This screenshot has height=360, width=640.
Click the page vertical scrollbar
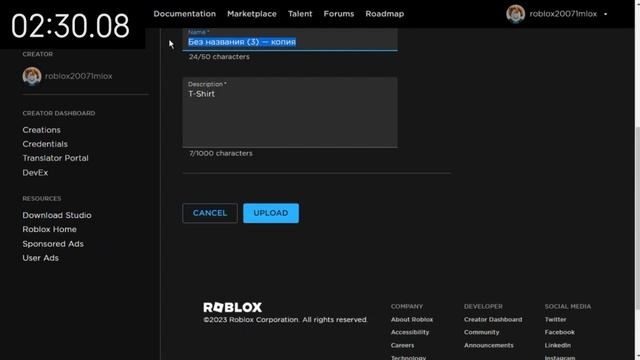(x=637, y=218)
